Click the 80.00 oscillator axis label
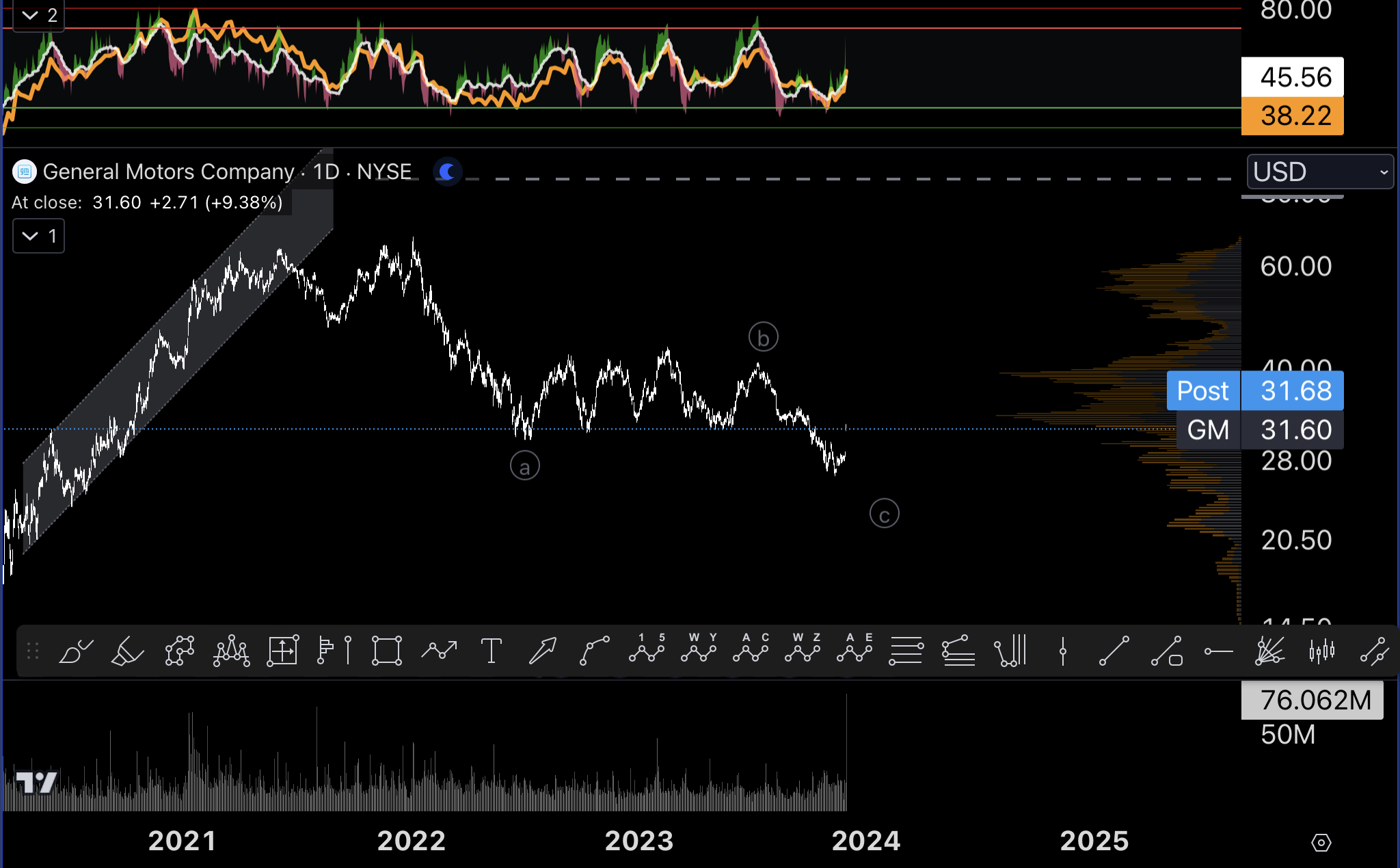 coord(1296,10)
